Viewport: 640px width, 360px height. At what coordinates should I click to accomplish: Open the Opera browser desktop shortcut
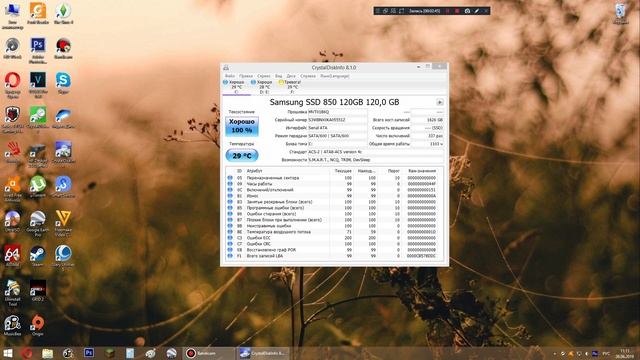12,85
